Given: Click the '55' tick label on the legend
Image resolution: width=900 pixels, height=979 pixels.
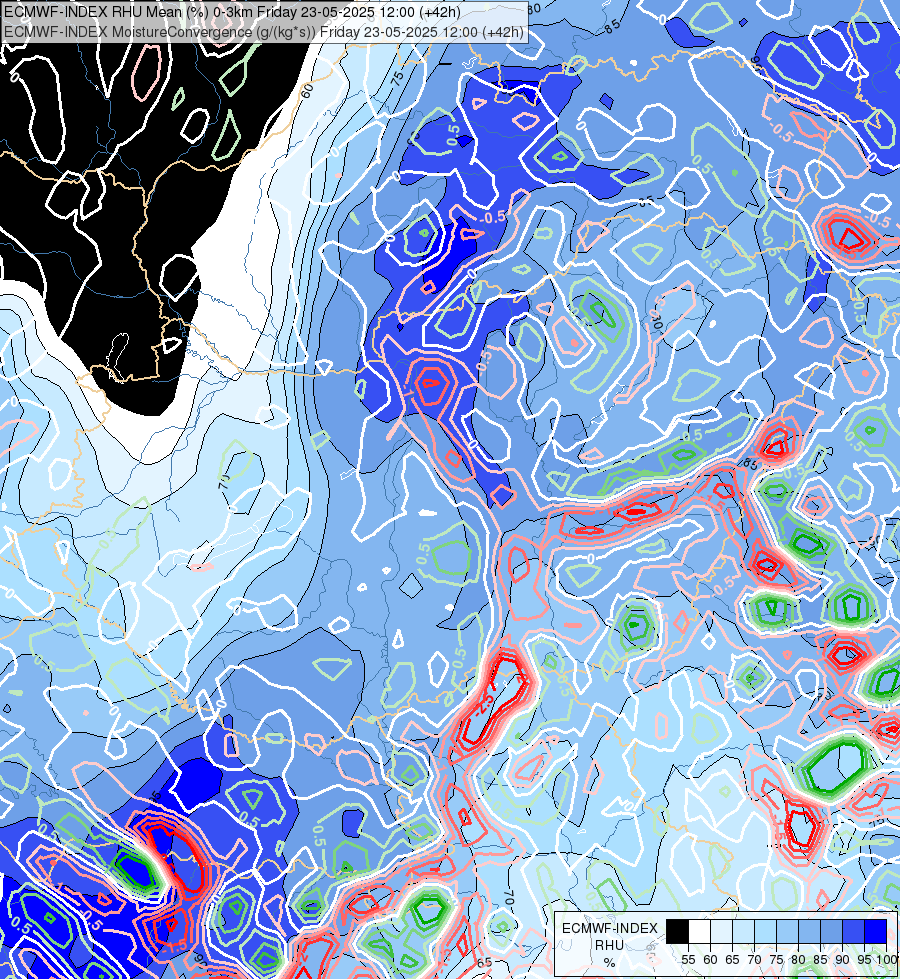Looking at the screenshot, I should [688, 960].
